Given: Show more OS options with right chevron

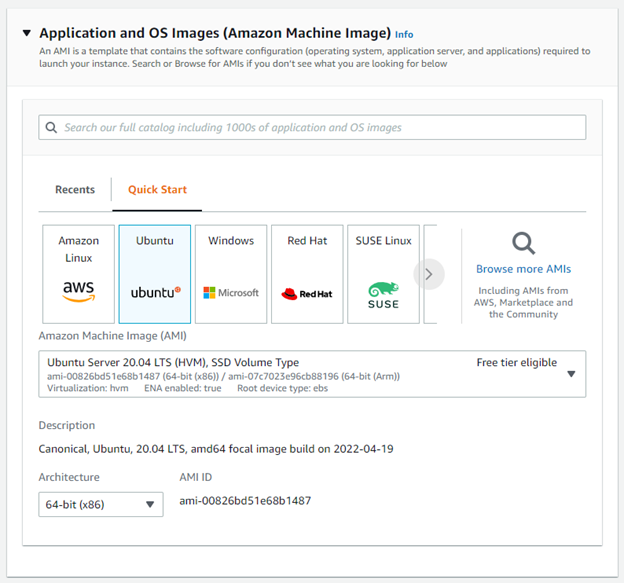Looking at the screenshot, I should 429,274.
